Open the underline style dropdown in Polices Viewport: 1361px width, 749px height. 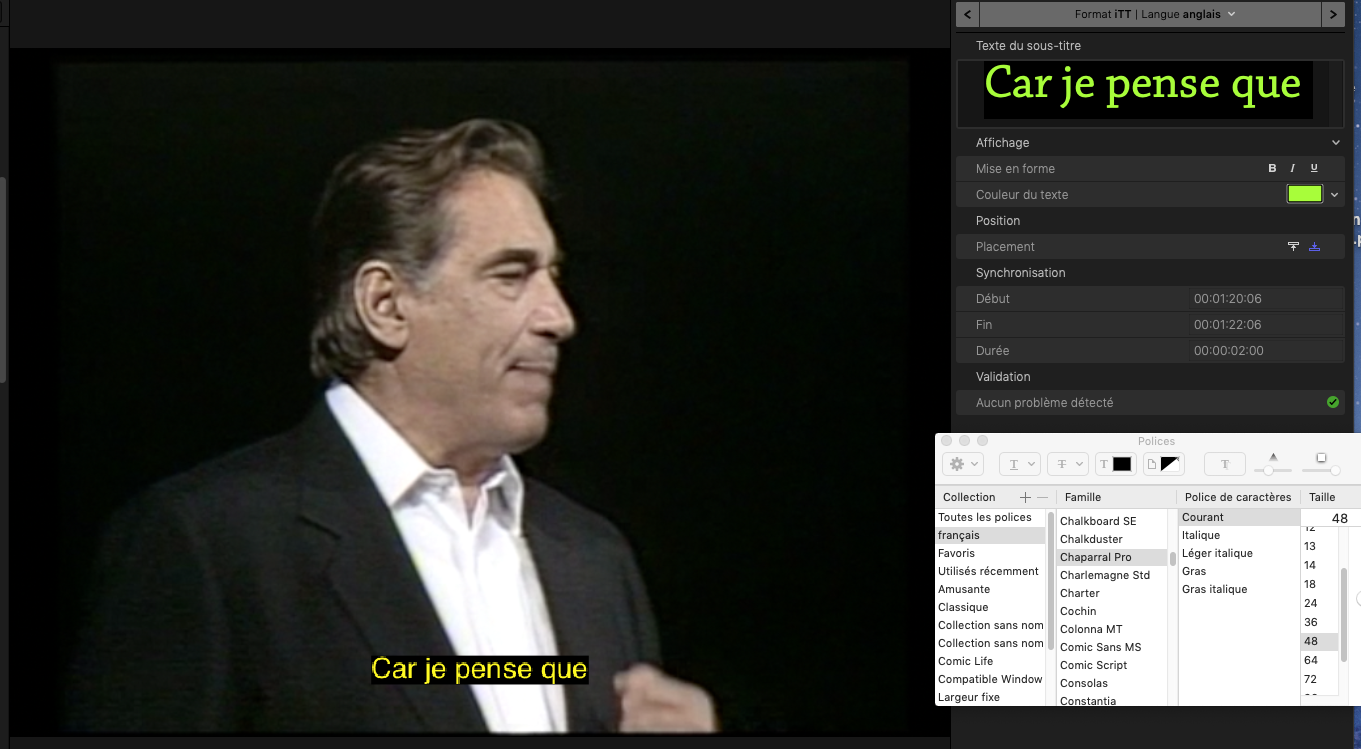tap(1020, 464)
